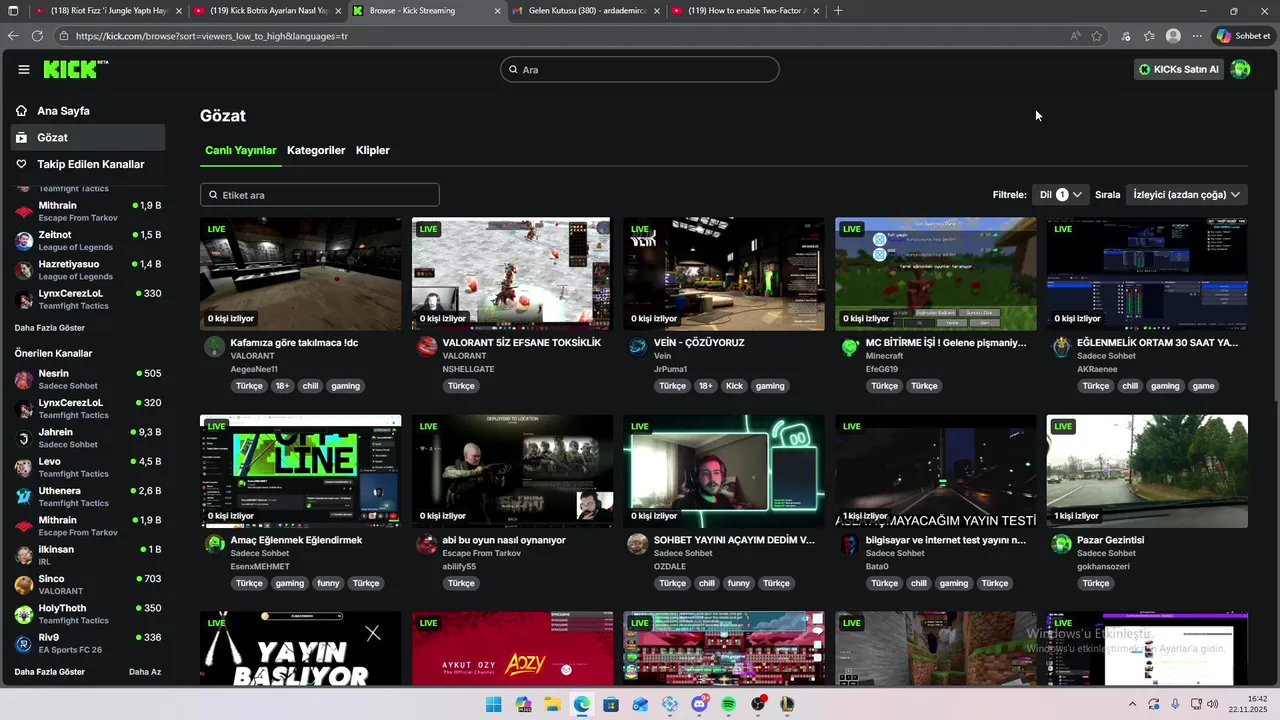Image resolution: width=1280 pixels, height=720 pixels.
Task: Click the KICK logo
Action: 76,69
